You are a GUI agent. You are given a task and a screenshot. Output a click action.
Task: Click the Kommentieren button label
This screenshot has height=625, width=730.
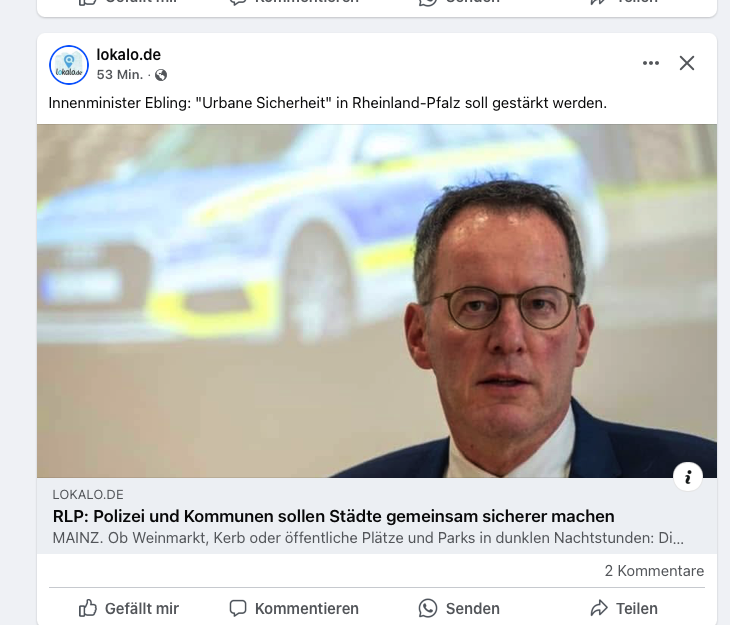click(x=307, y=608)
